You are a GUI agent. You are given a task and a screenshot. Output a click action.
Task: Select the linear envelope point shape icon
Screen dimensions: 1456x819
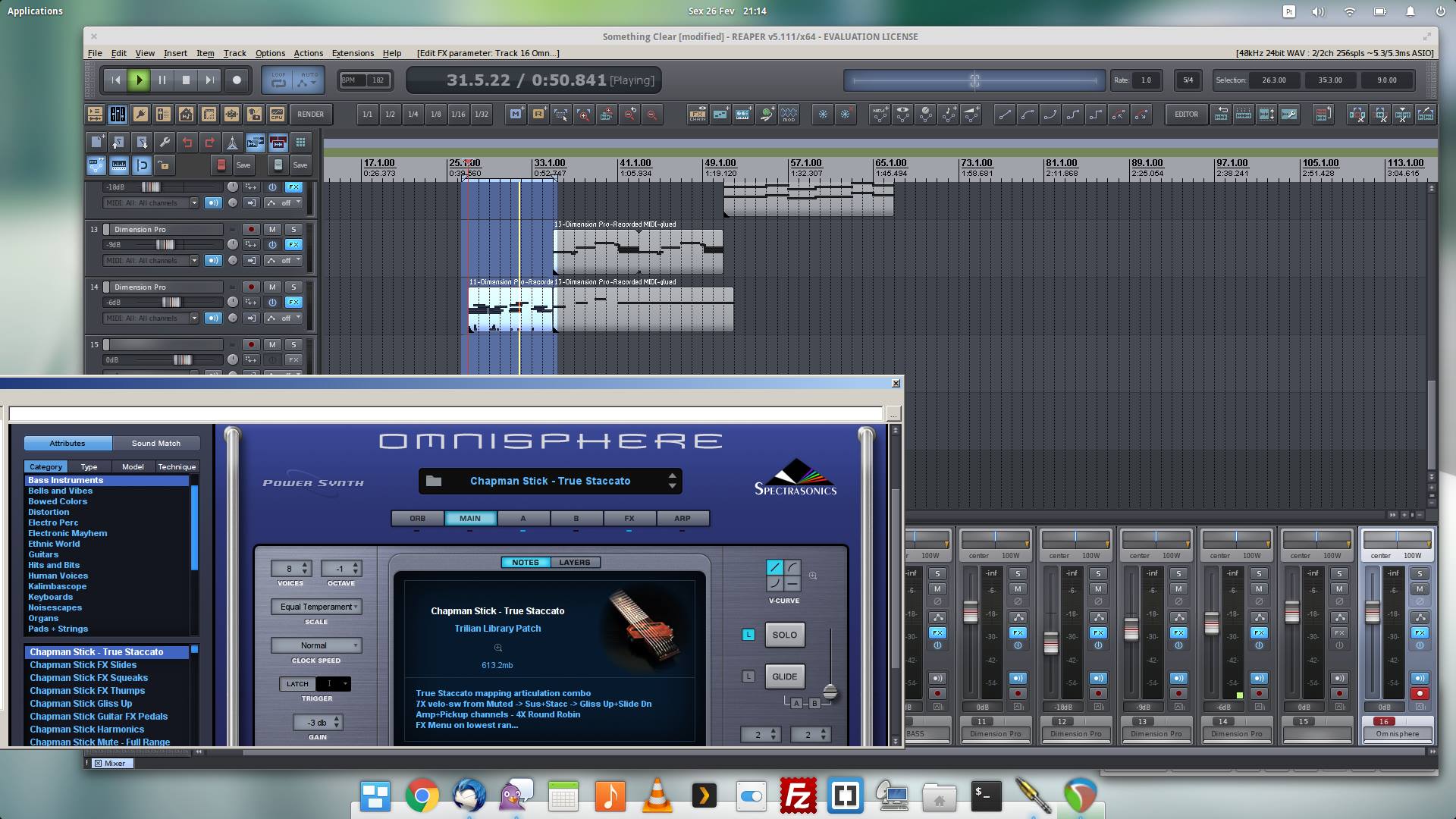coord(1005,115)
